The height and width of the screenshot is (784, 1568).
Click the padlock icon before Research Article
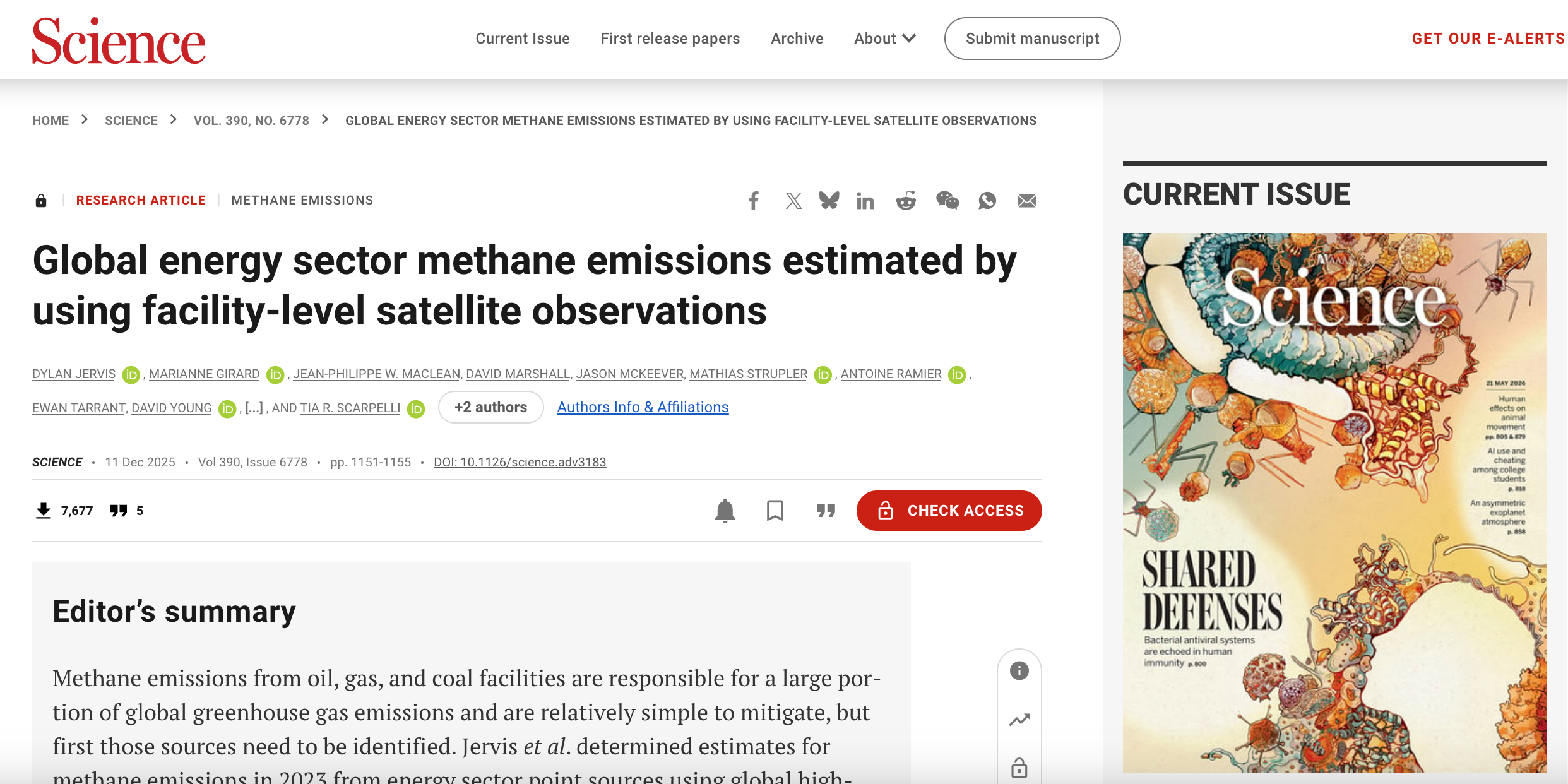[41, 201]
